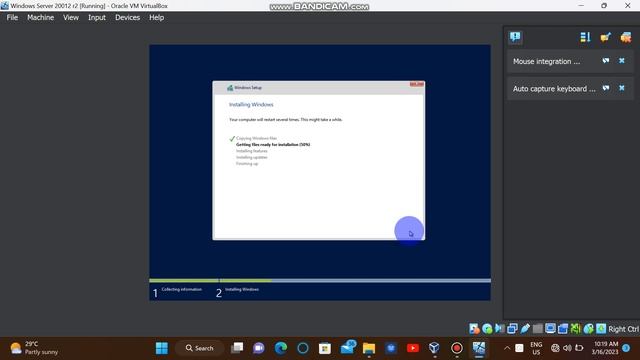Click the green processor features status icon

(576, 329)
